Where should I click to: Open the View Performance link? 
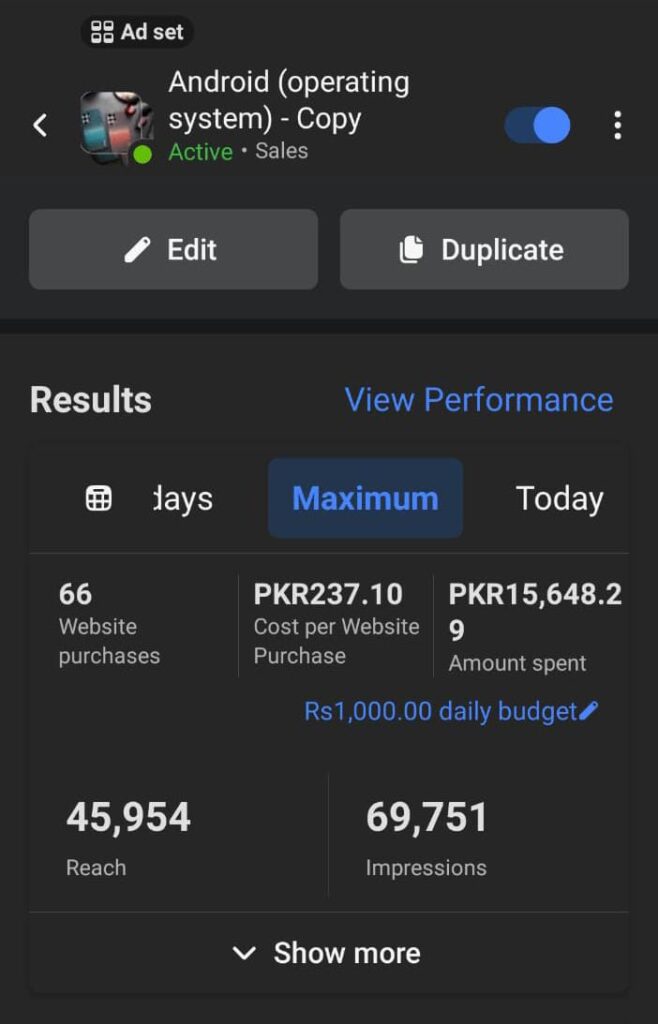[478, 399]
